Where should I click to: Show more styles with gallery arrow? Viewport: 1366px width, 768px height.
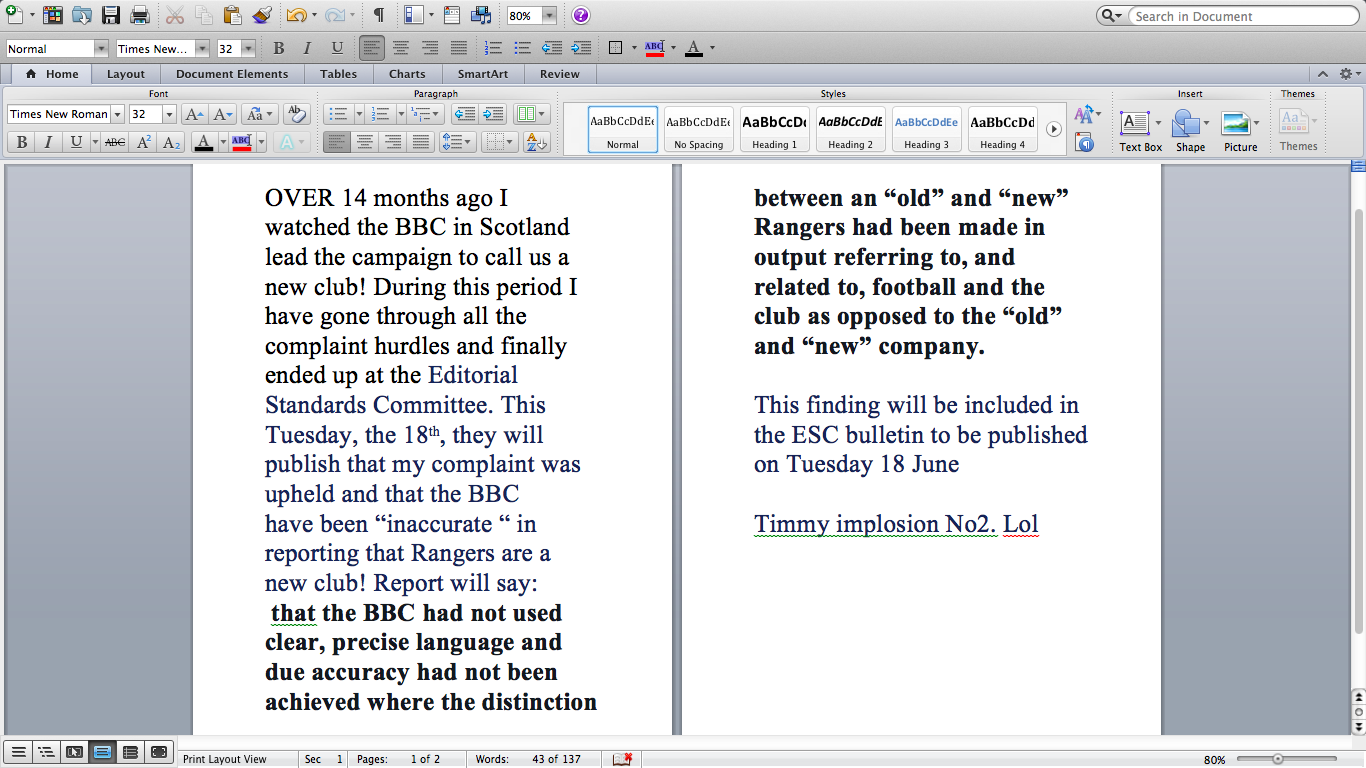pos(1053,129)
